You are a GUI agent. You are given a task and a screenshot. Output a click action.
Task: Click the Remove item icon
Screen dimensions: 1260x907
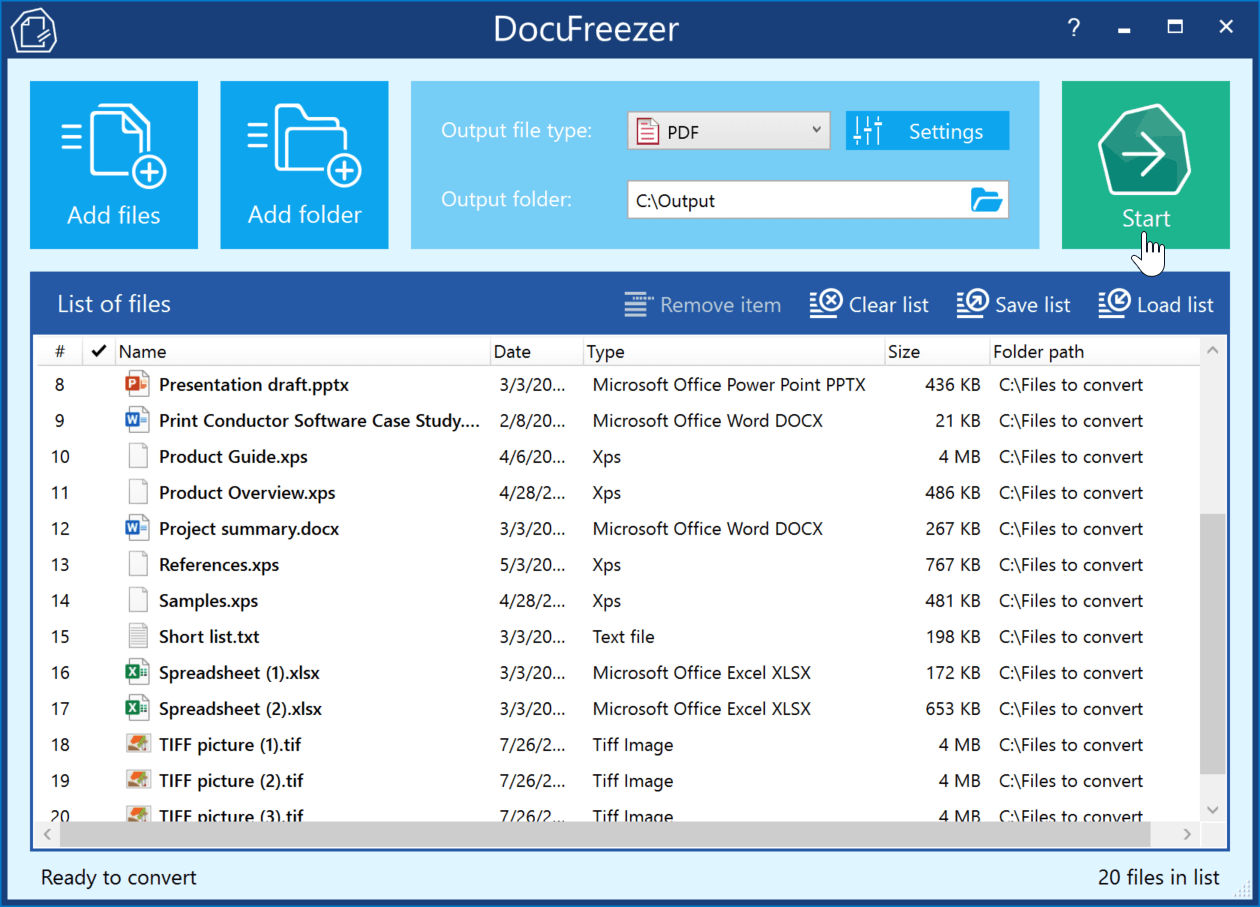[637, 303]
